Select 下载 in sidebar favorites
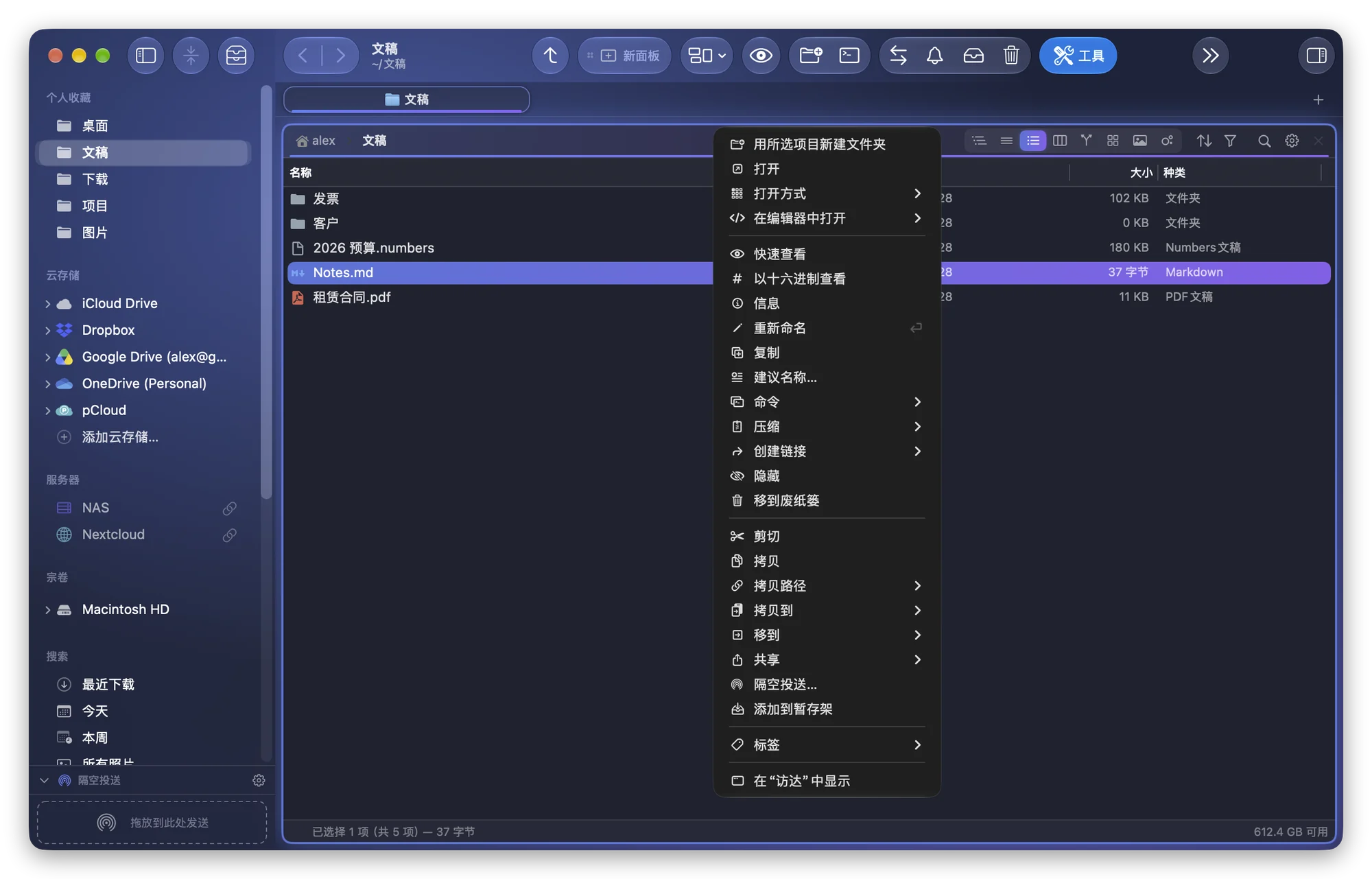The height and width of the screenshot is (879, 1372). 144,179
